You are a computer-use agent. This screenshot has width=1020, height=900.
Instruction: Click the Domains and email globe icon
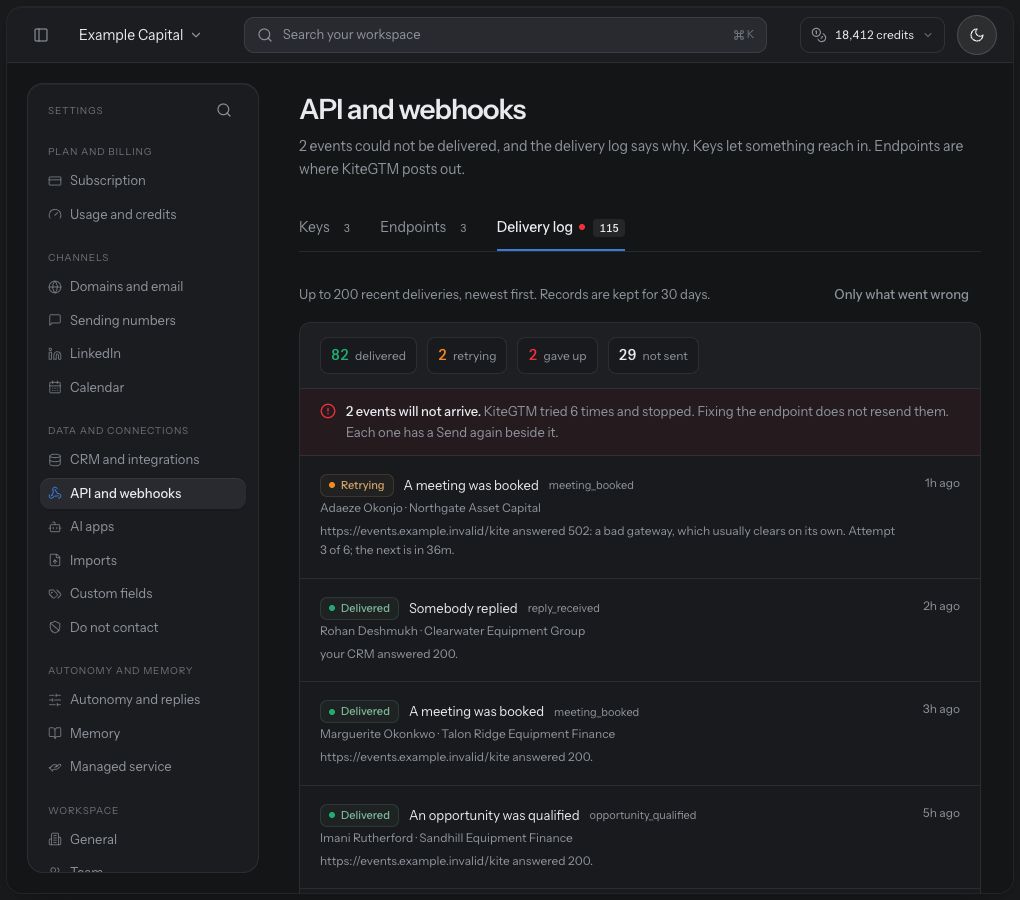pyautogui.click(x=55, y=287)
